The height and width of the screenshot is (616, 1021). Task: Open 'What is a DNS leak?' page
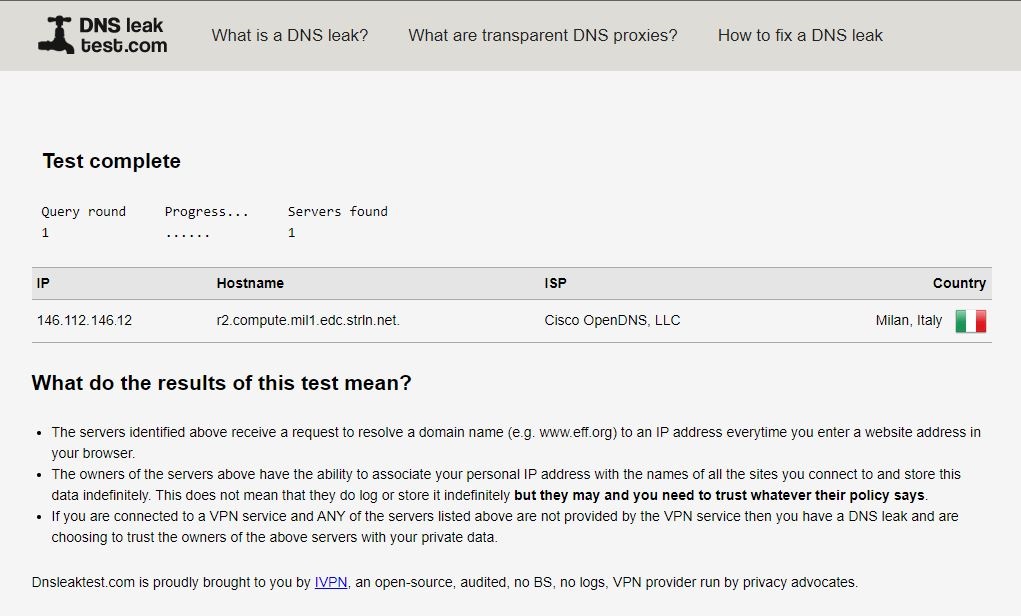click(x=290, y=35)
